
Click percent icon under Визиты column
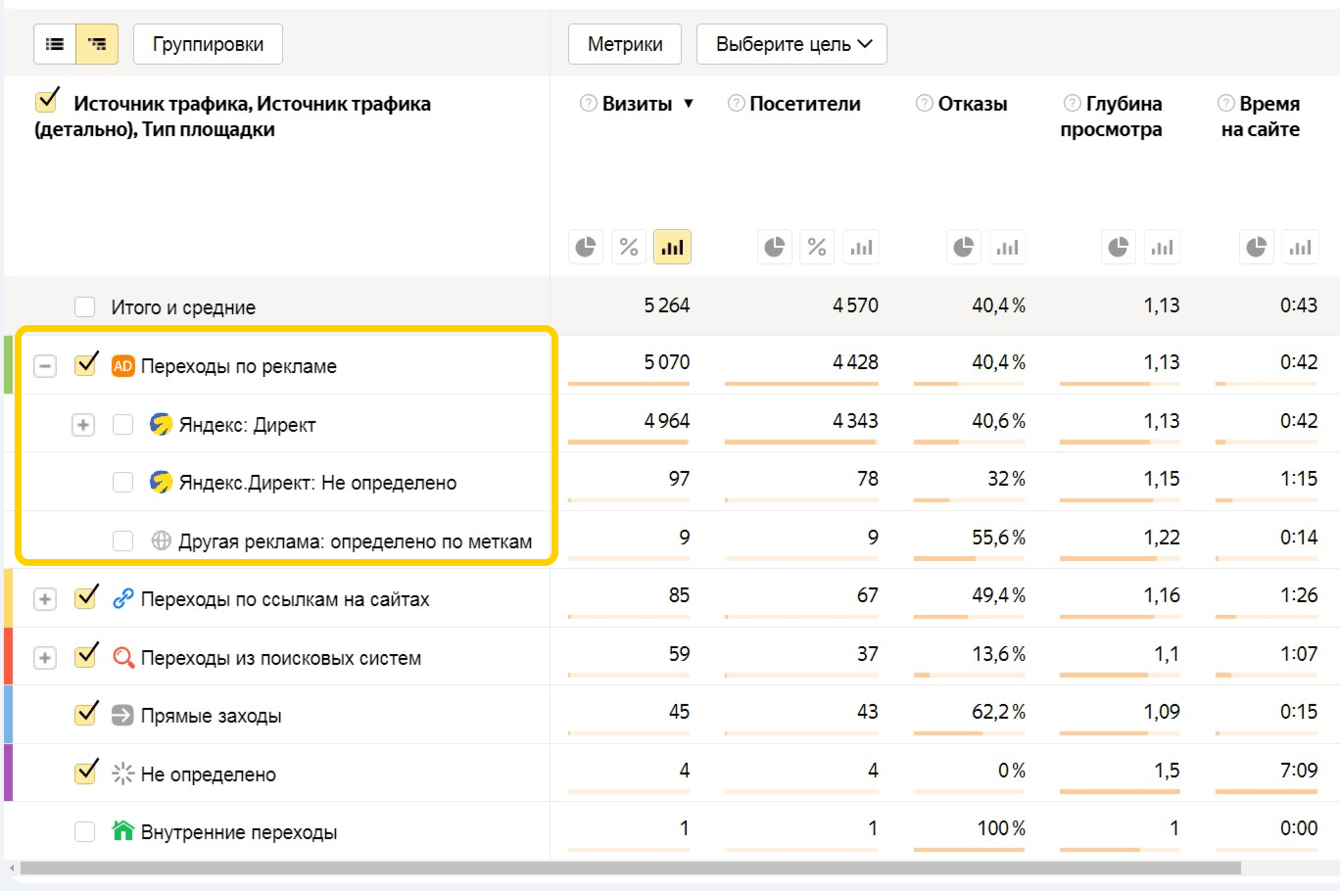pos(629,246)
